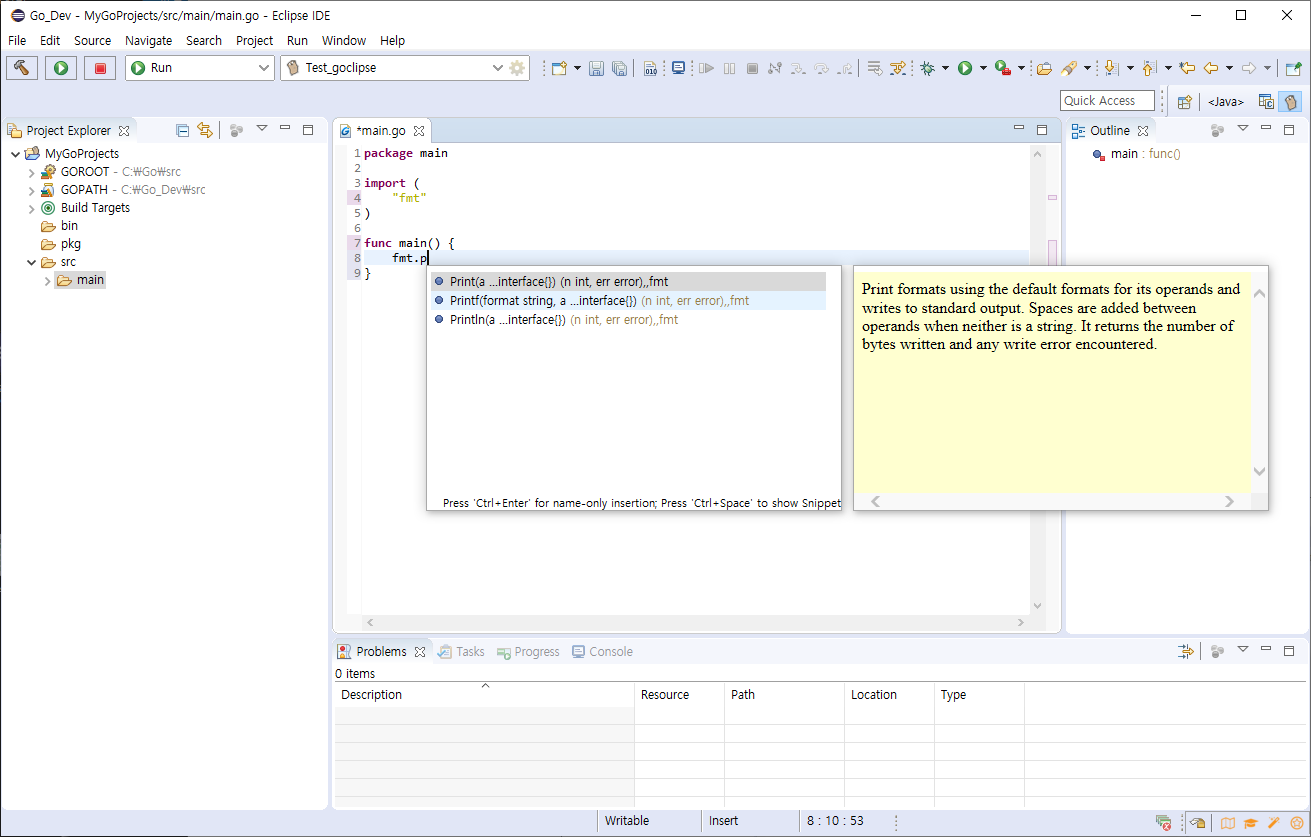Image resolution: width=1311 pixels, height=837 pixels.
Task: Click the green Launch button beside the hammer
Action: point(61,68)
